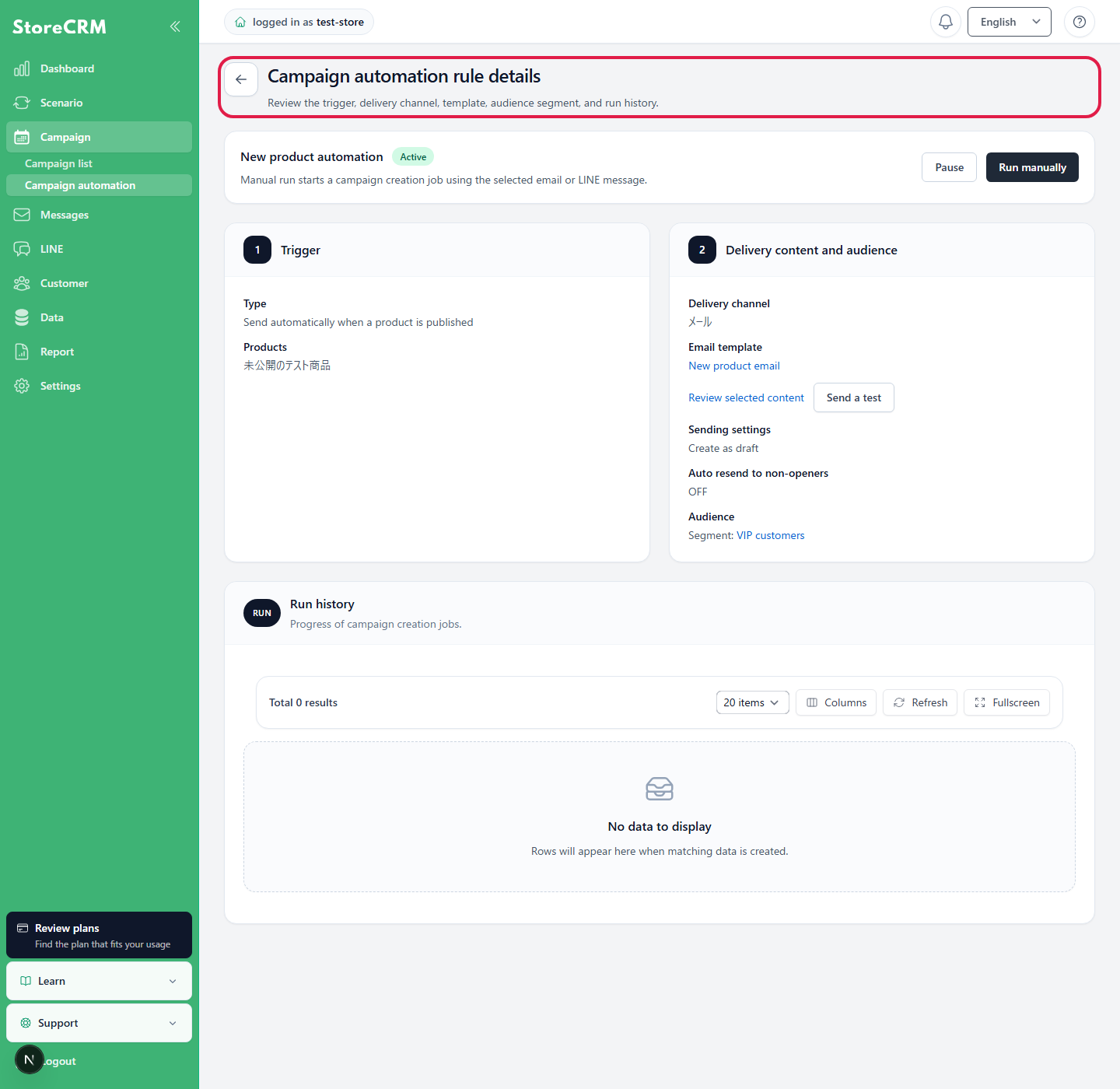Click the Settings gear icon
Image resolution: width=1120 pixels, height=1089 pixels.
click(22, 386)
